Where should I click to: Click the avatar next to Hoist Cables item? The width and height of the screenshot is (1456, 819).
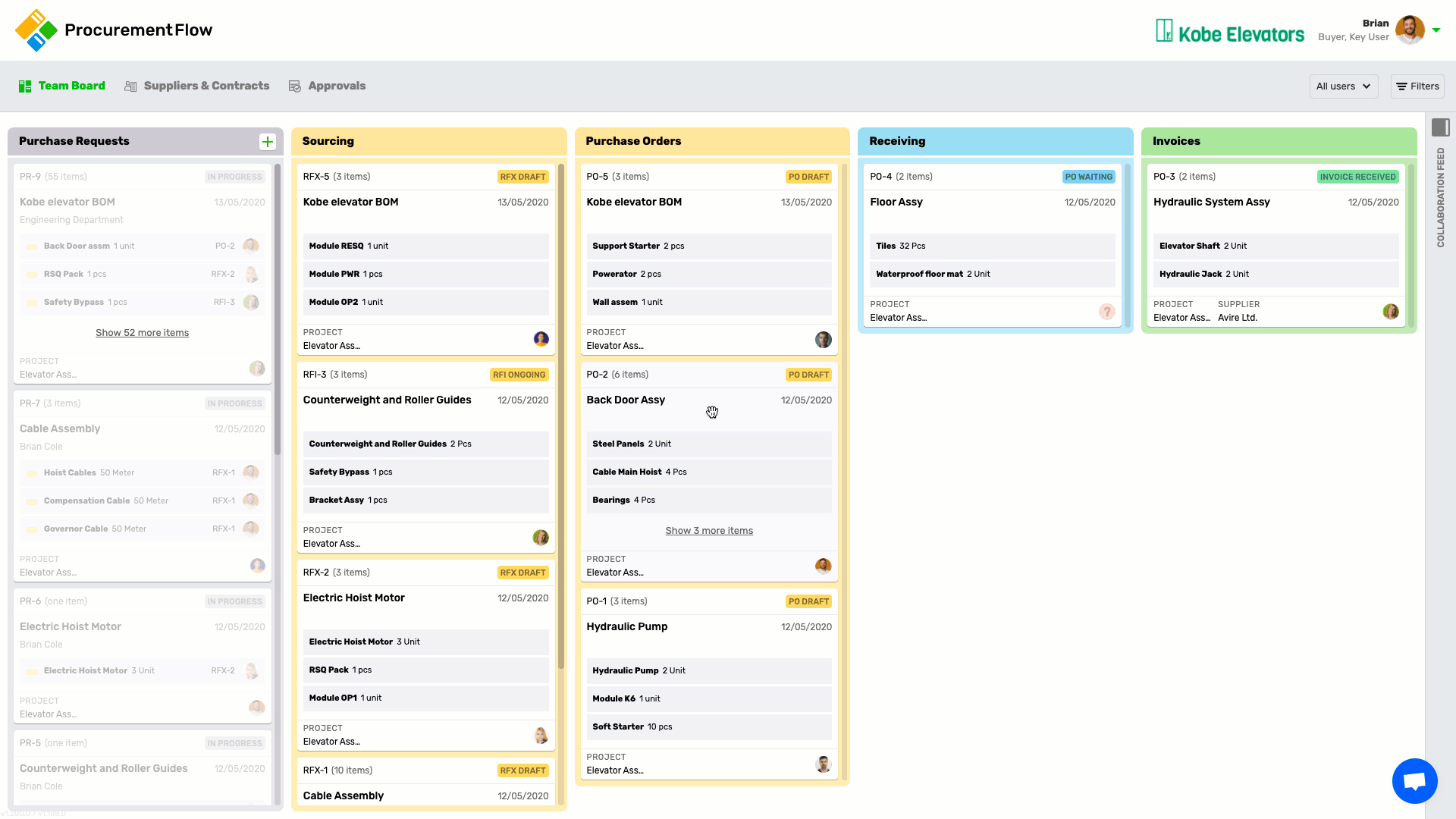click(251, 472)
